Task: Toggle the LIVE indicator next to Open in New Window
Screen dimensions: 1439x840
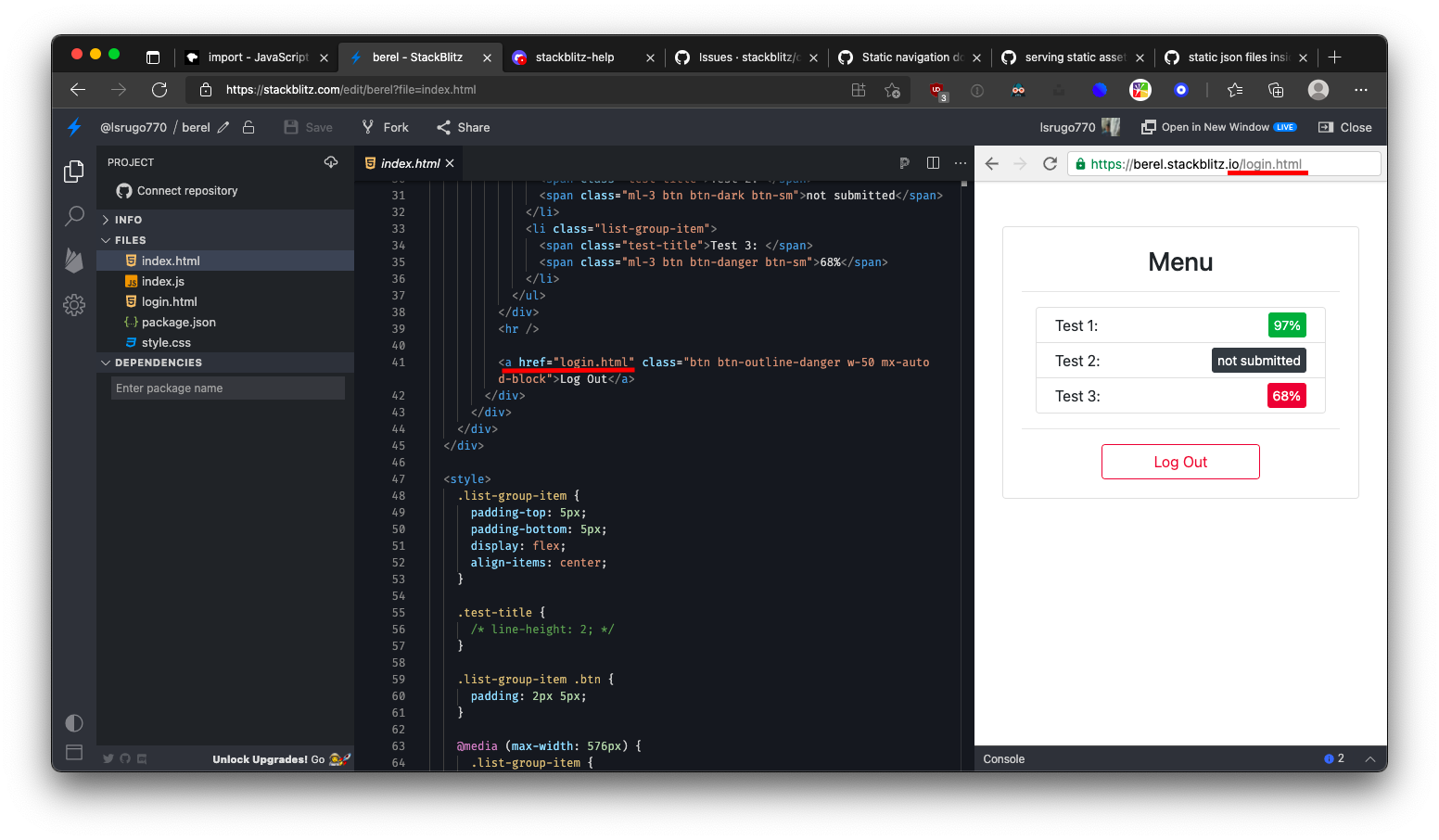Action: pyautogui.click(x=1285, y=127)
